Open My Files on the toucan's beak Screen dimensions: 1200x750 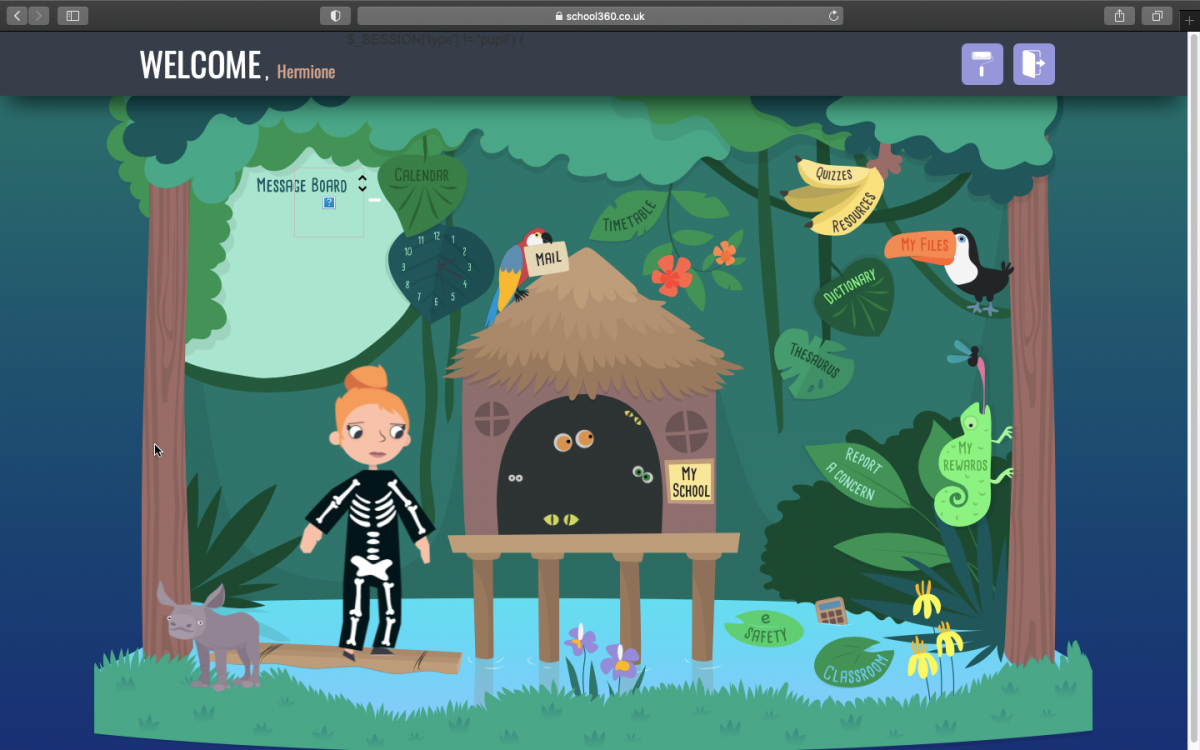(x=923, y=245)
